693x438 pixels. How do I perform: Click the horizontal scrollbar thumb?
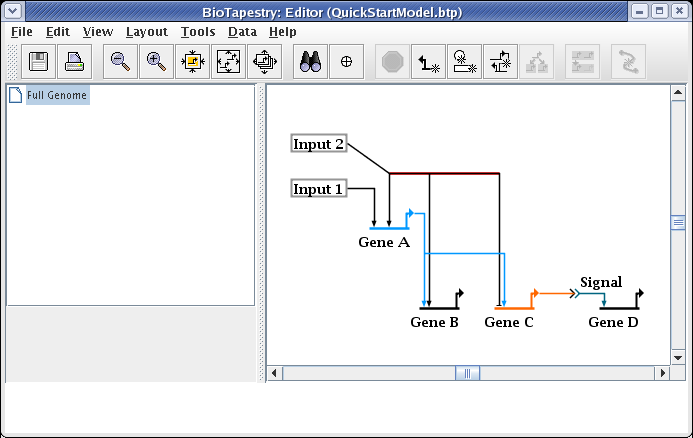[x=467, y=373]
